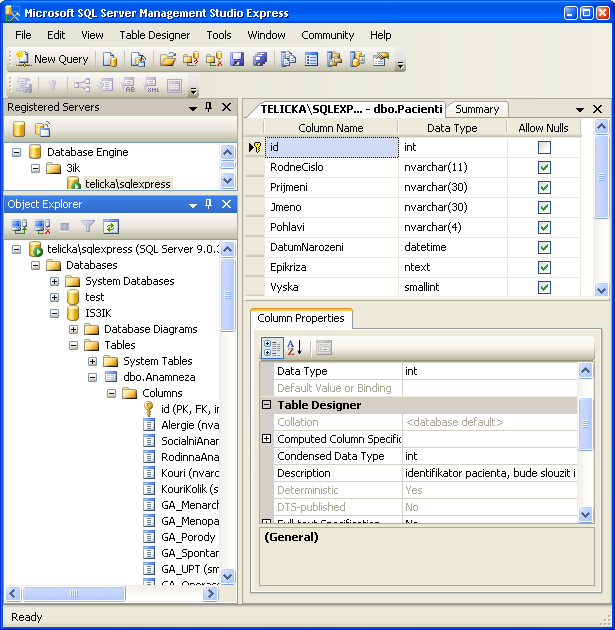Click the Database Engine Query toolbar icon
The width and height of the screenshot is (615, 630).
[x=110, y=59]
